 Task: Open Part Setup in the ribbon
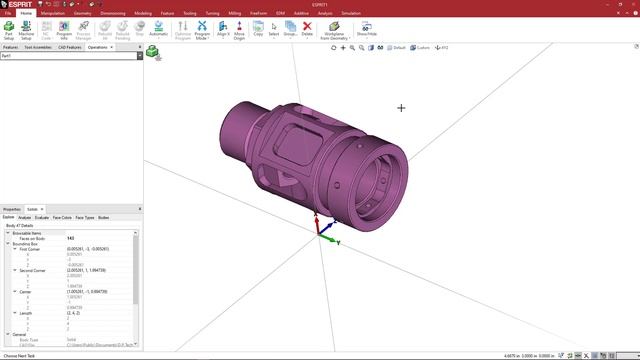(9, 30)
